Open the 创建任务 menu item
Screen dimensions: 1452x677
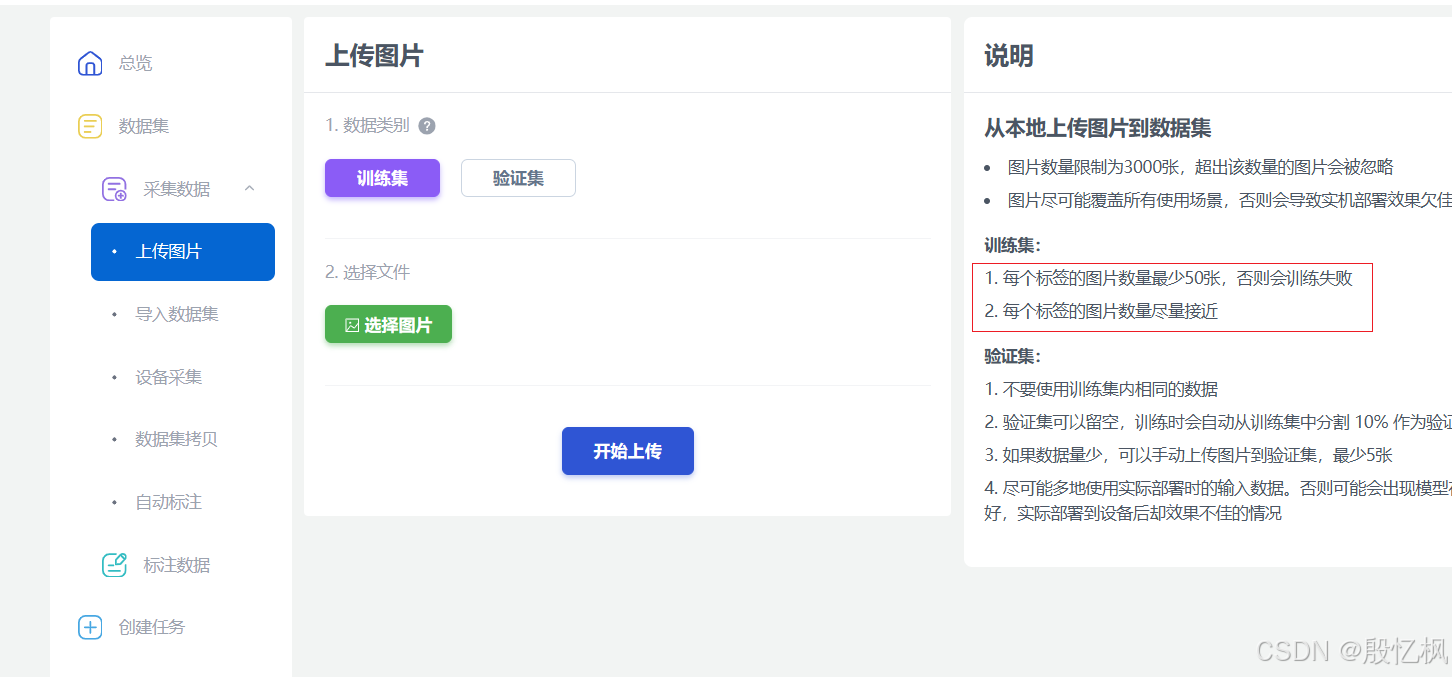pyautogui.click(x=152, y=627)
